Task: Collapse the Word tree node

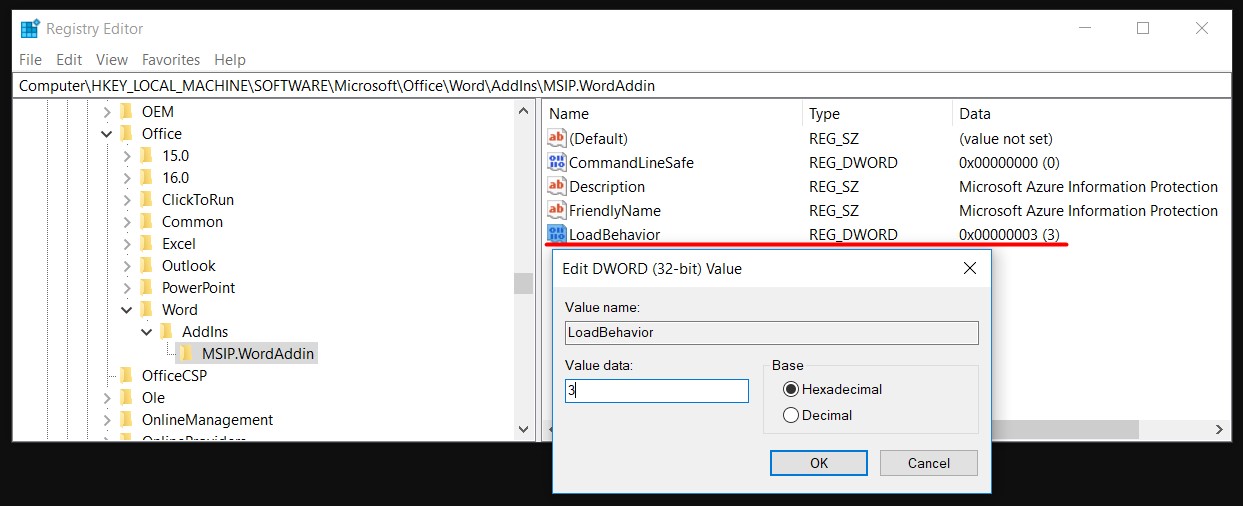Action: [126, 310]
